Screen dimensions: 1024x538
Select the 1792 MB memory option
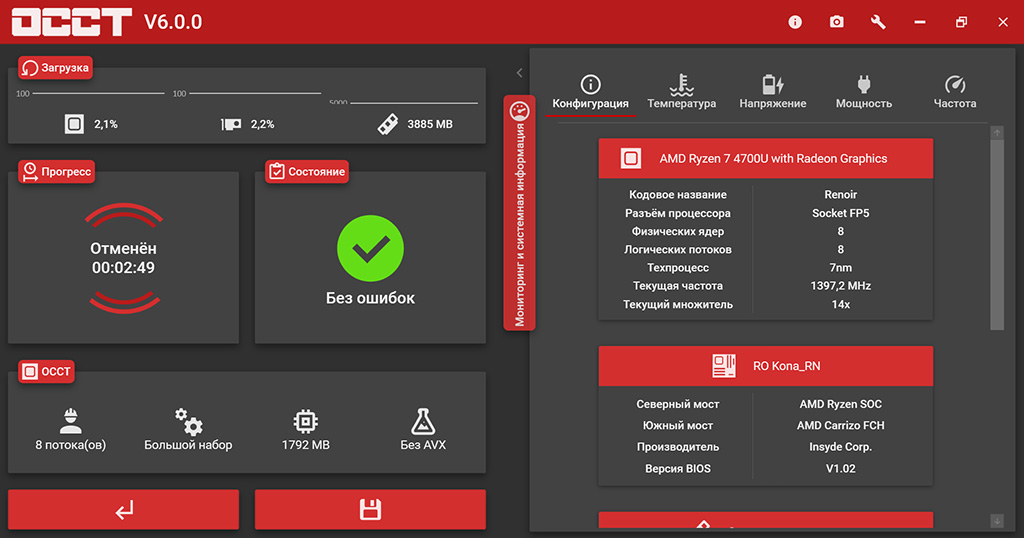click(x=306, y=430)
